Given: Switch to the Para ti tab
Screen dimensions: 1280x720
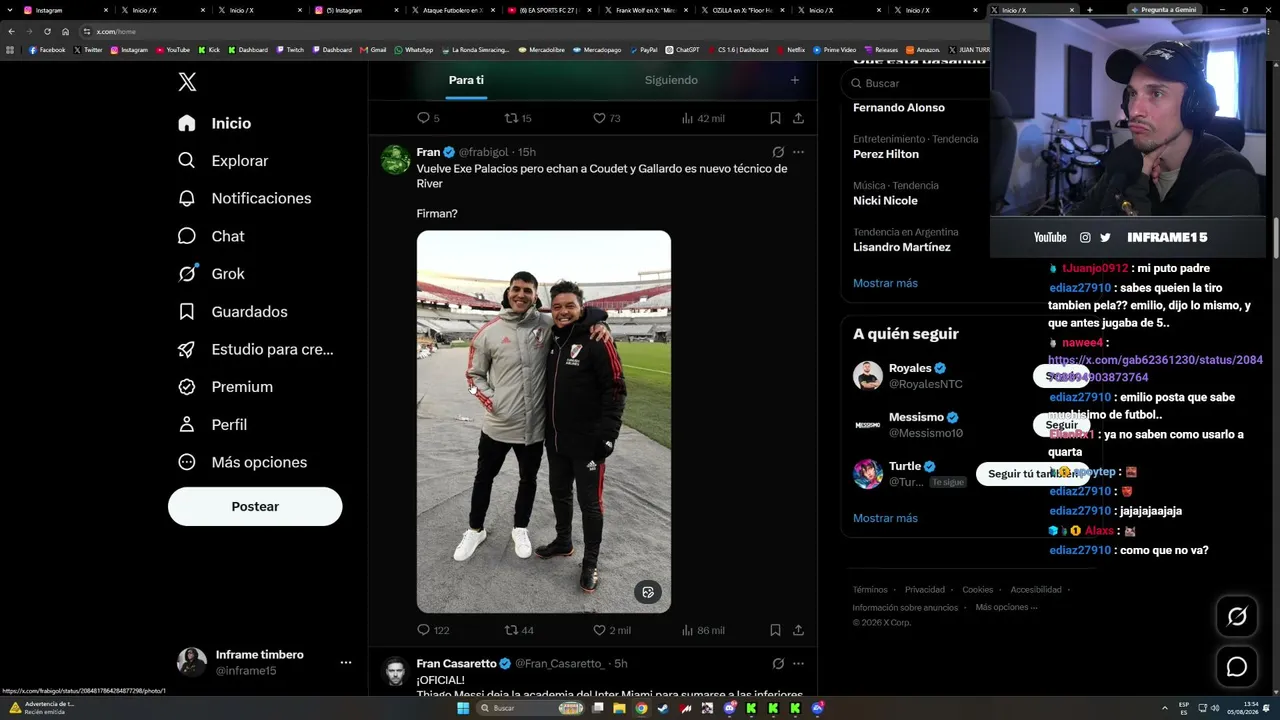Looking at the screenshot, I should 466,80.
